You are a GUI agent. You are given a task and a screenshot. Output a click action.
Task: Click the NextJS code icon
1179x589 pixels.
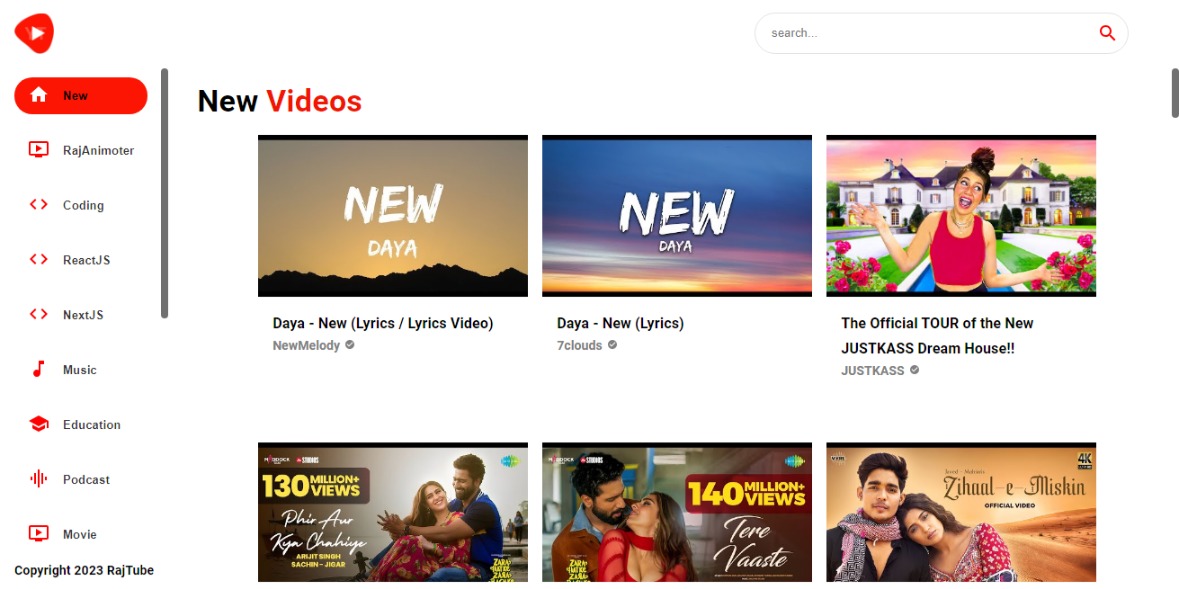click(39, 315)
